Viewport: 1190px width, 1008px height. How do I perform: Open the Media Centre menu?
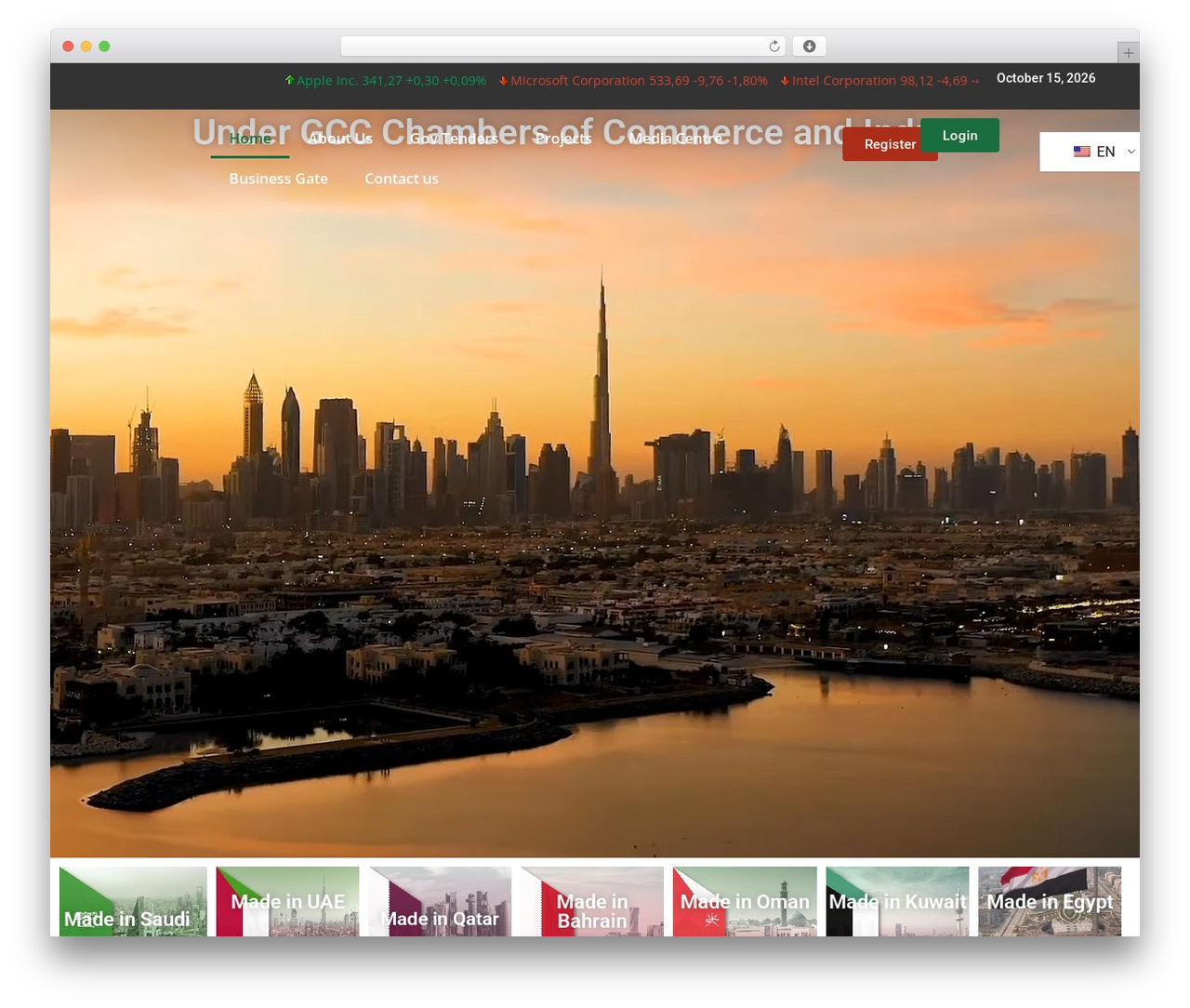point(675,139)
